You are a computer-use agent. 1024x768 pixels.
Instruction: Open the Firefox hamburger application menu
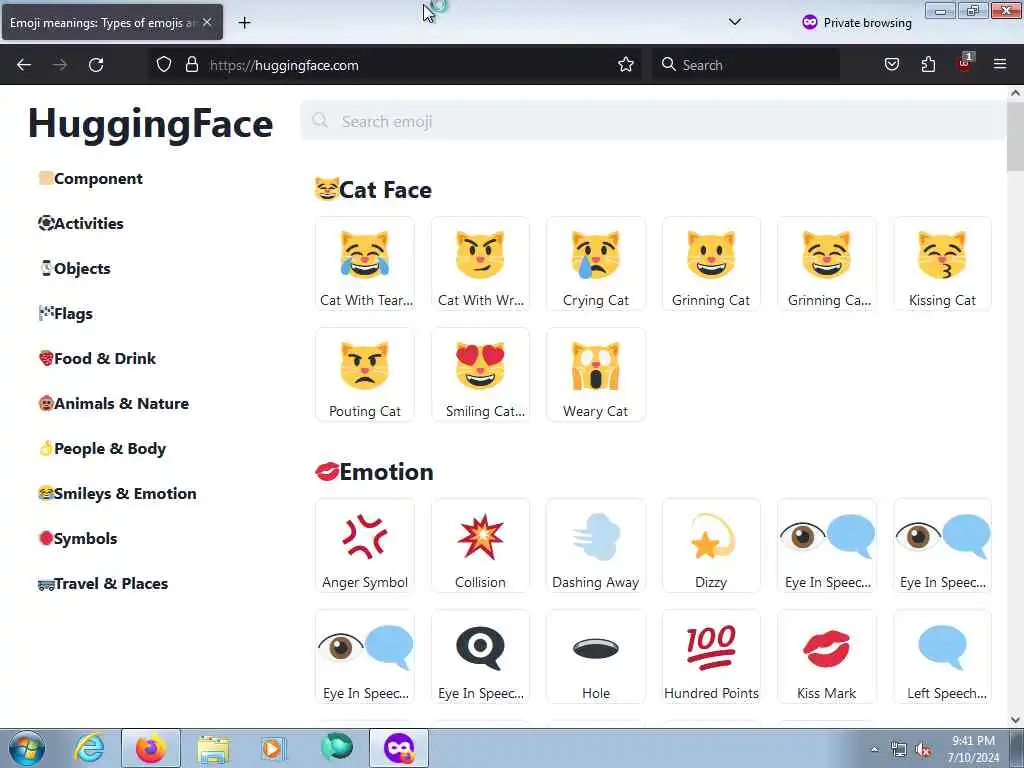[x=1000, y=65]
